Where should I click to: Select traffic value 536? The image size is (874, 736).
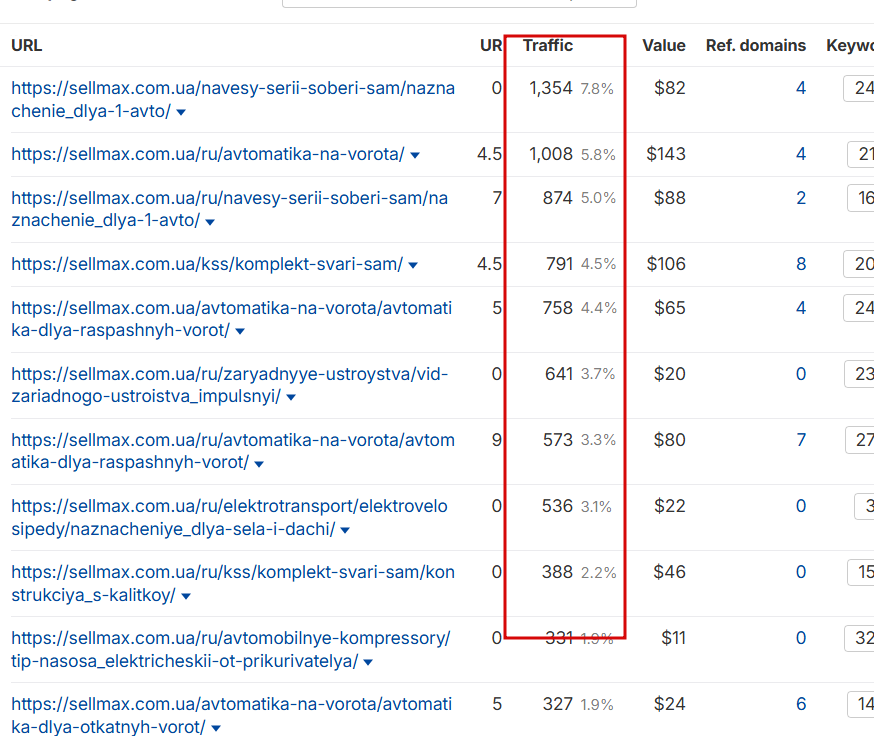tap(557, 506)
